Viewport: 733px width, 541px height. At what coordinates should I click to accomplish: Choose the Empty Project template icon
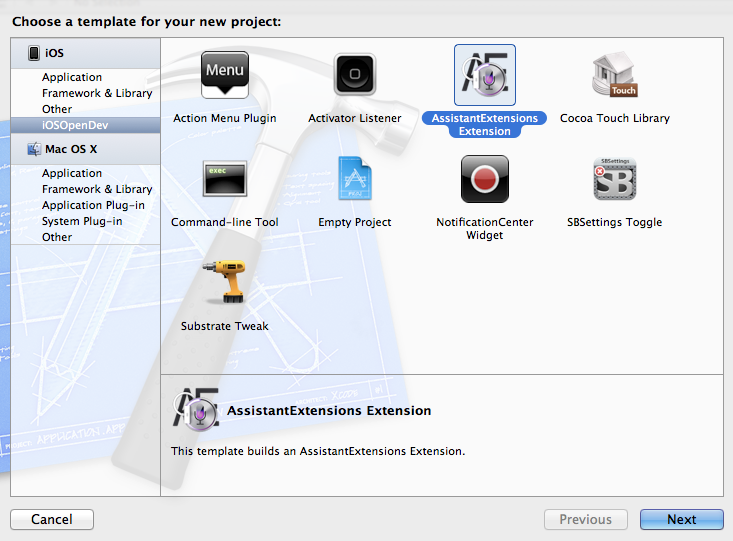(x=354, y=179)
